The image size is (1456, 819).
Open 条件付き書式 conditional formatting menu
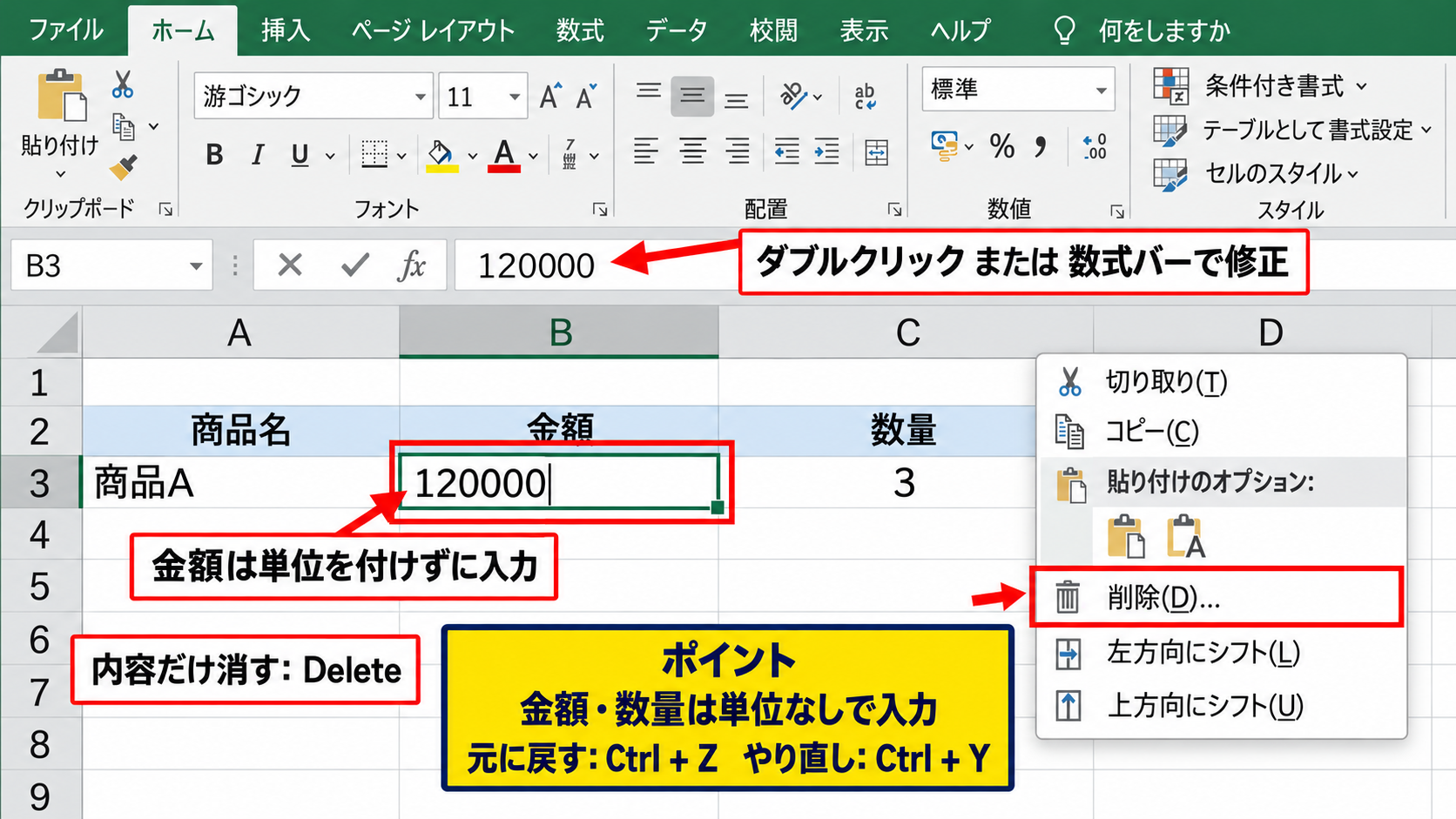[1260, 85]
